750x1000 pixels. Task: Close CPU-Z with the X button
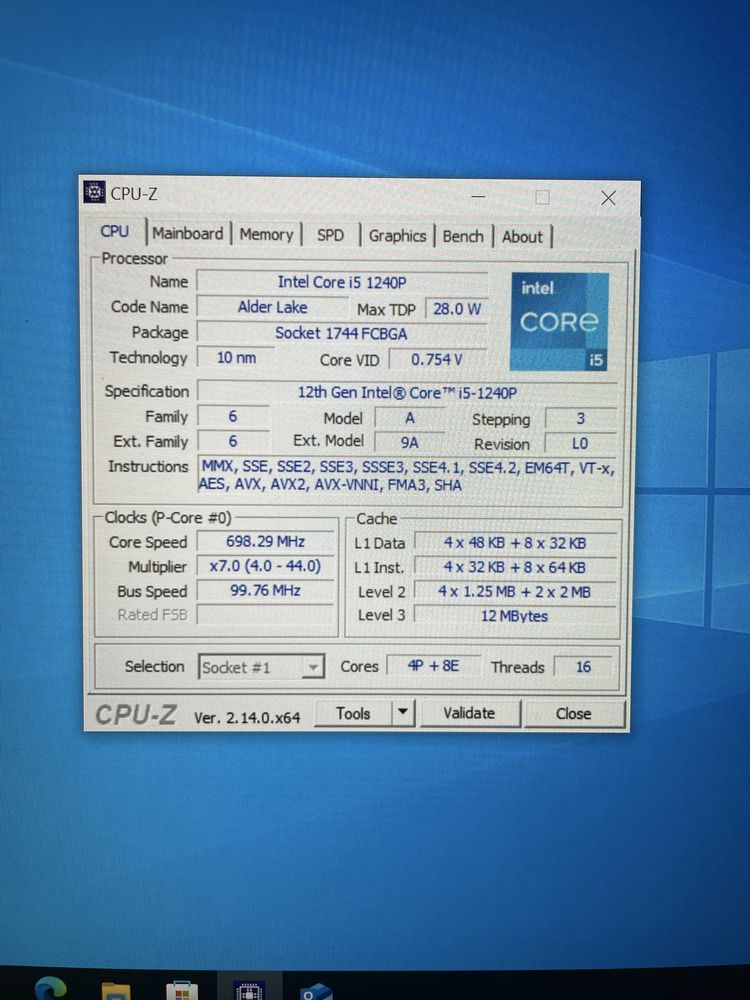608,198
